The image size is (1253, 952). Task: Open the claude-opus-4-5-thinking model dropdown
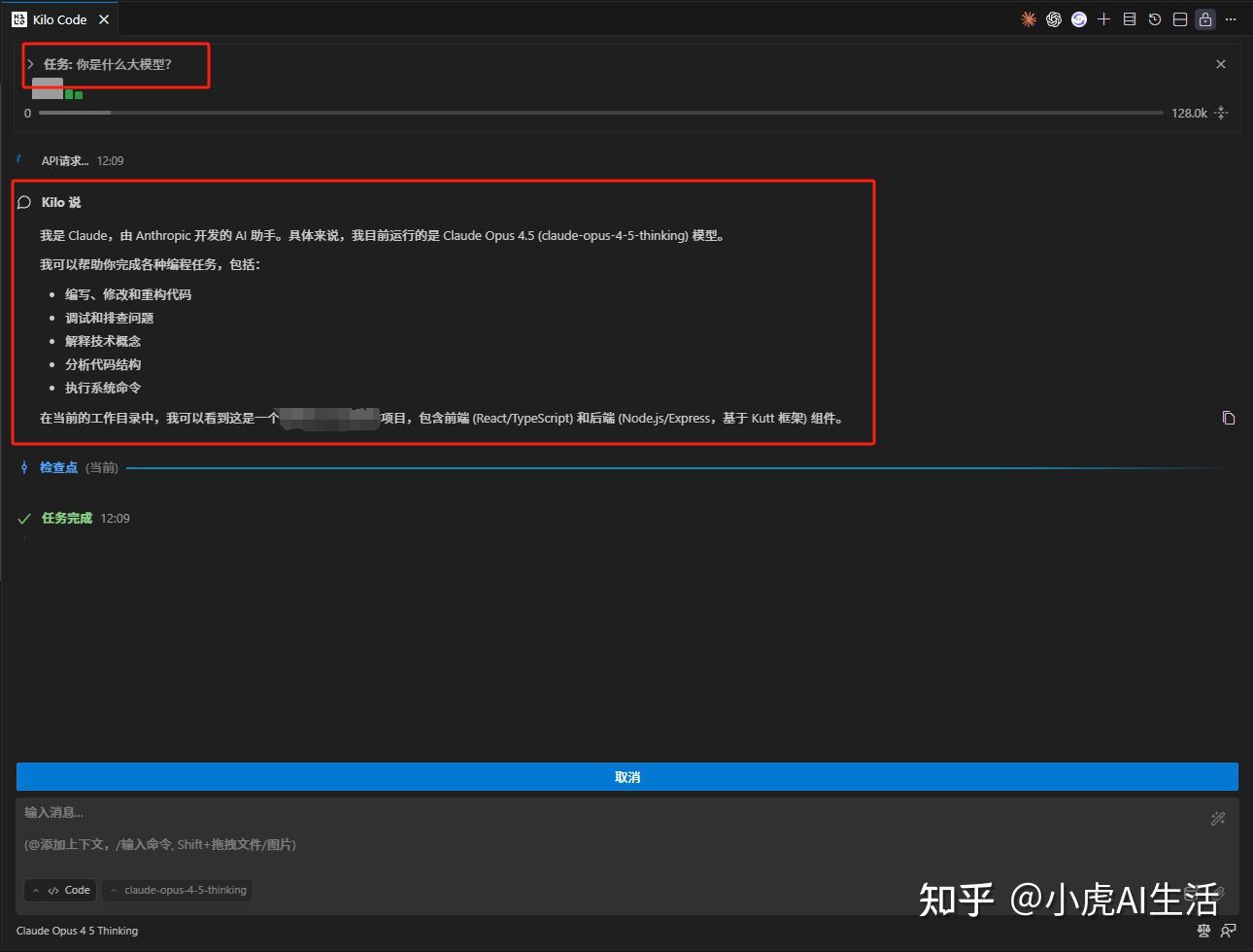[178, 890]
